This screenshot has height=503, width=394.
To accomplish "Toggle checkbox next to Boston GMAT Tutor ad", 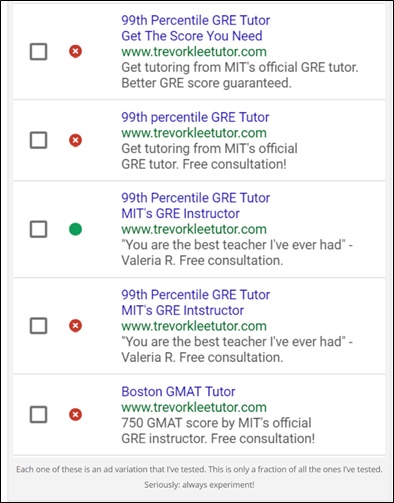I will (x=38, y=414).
